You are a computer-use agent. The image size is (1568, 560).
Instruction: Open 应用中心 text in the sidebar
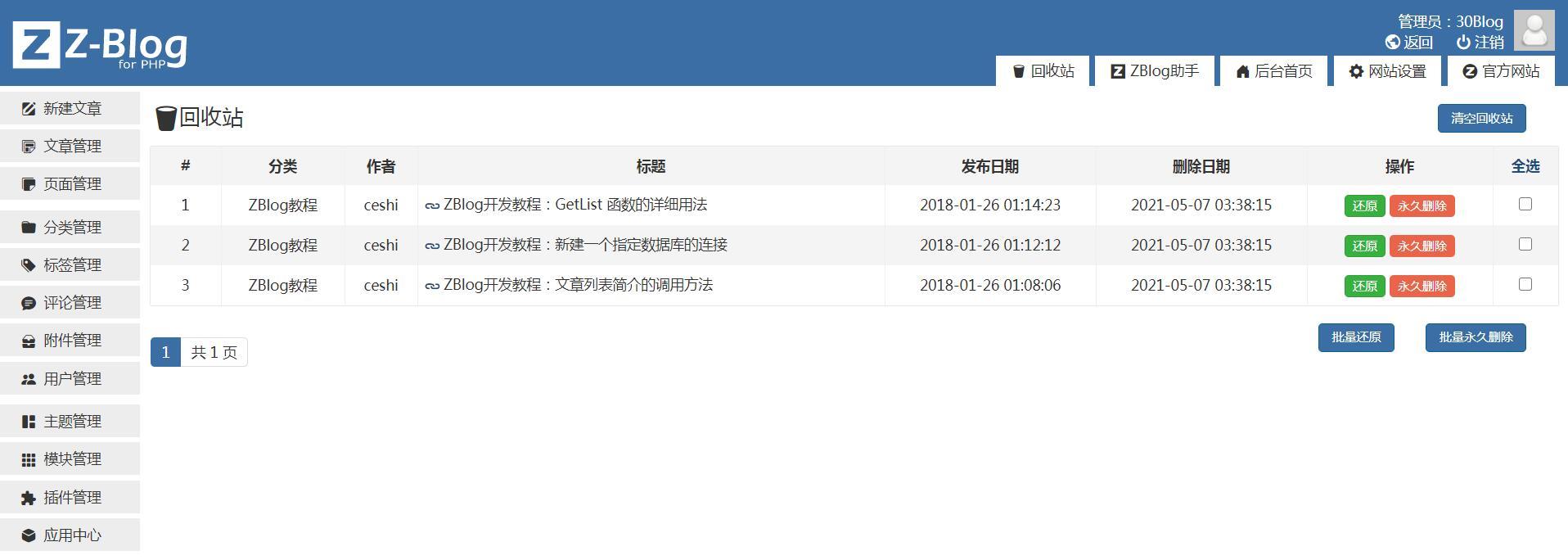pyautogui.click(x=73, y=535)
